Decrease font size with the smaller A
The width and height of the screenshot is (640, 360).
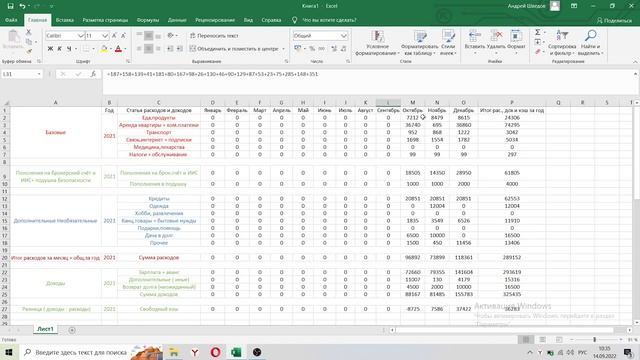pyautogui.click(x=123, y=36)
